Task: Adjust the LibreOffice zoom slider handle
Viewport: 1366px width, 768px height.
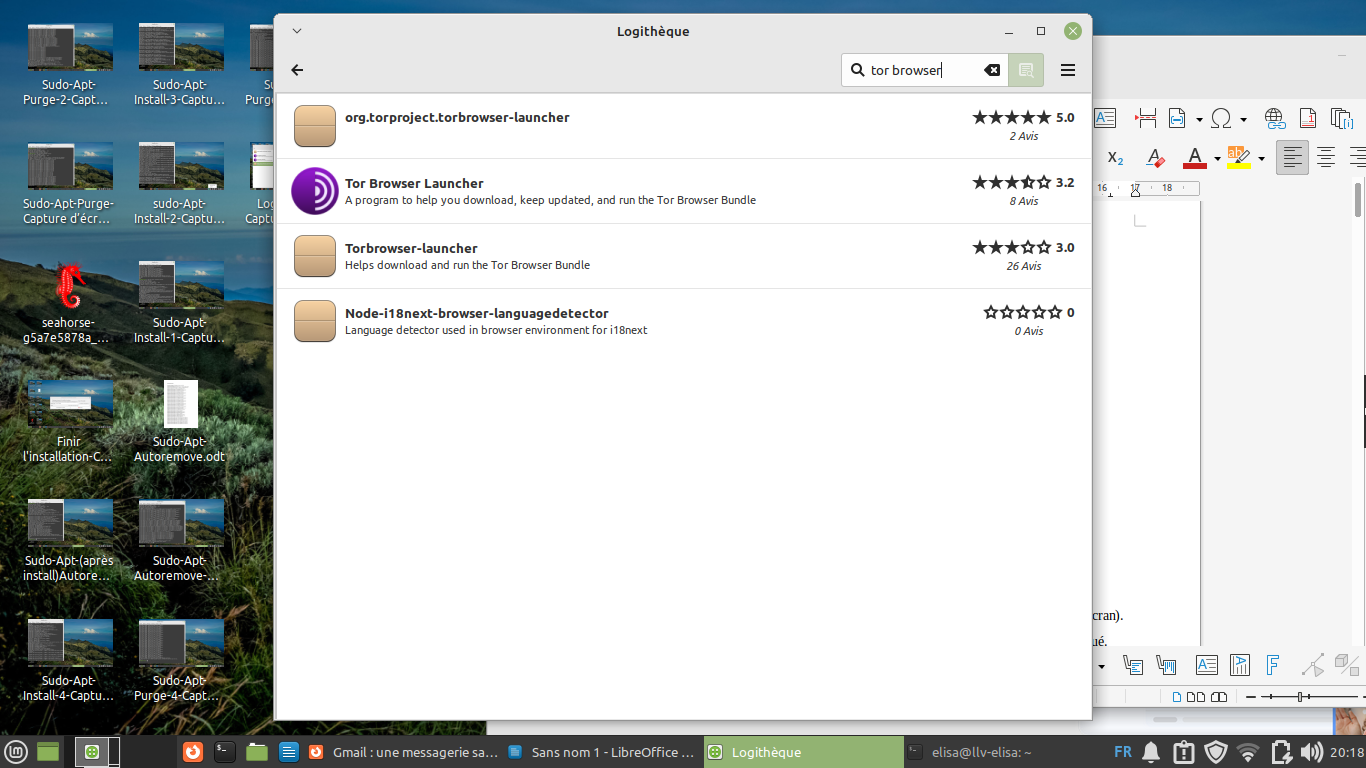Action: coord(1300,696)
